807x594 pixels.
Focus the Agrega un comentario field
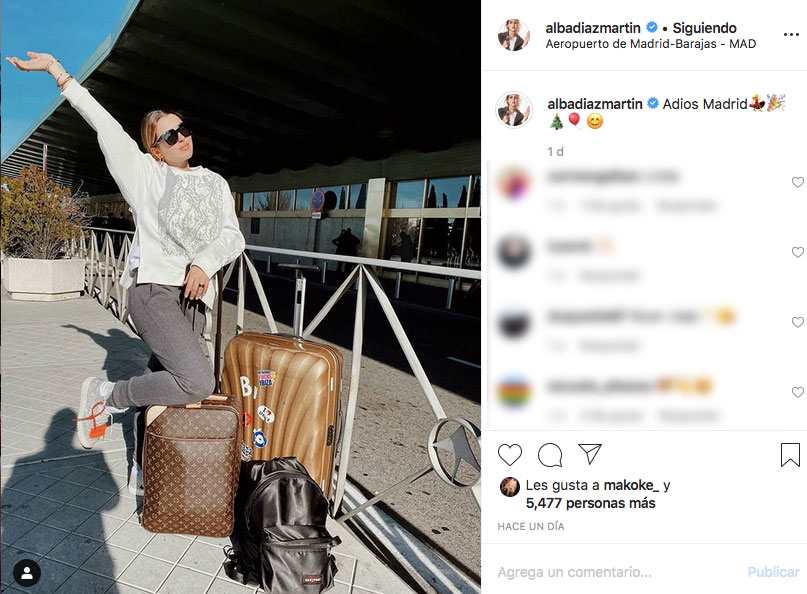click(618, 572)
